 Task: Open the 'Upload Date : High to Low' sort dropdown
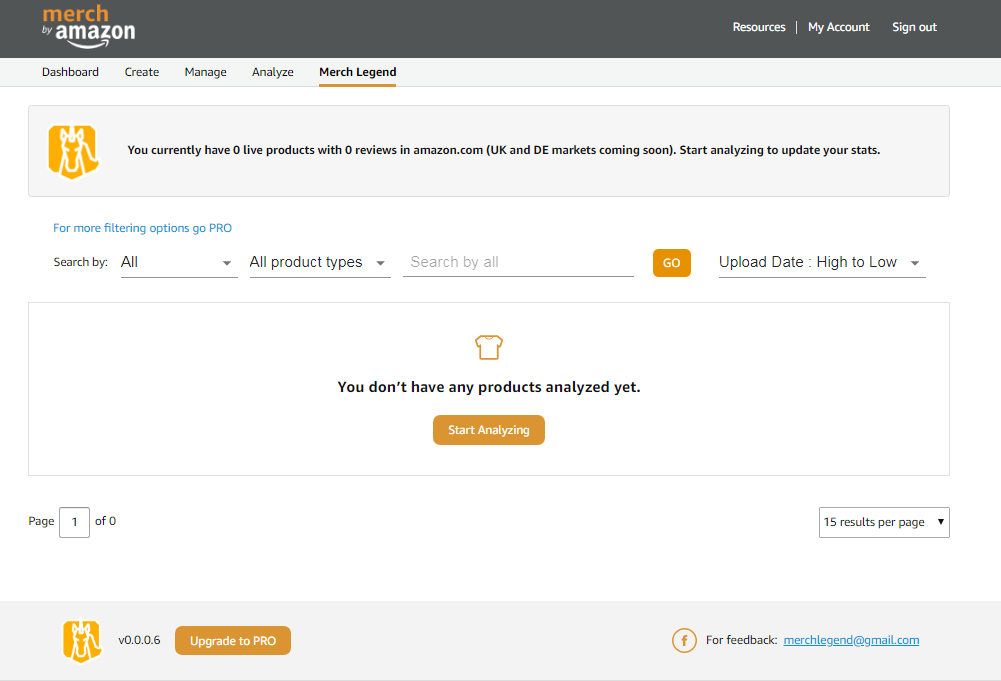pyautogui.click(x=822, y=263)
